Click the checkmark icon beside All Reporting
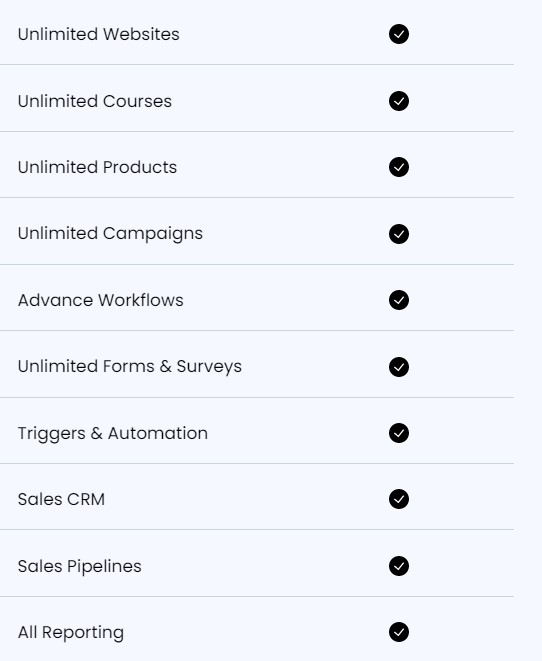The height and width of the screenshot is (661, 542). [x=399, y=632]
